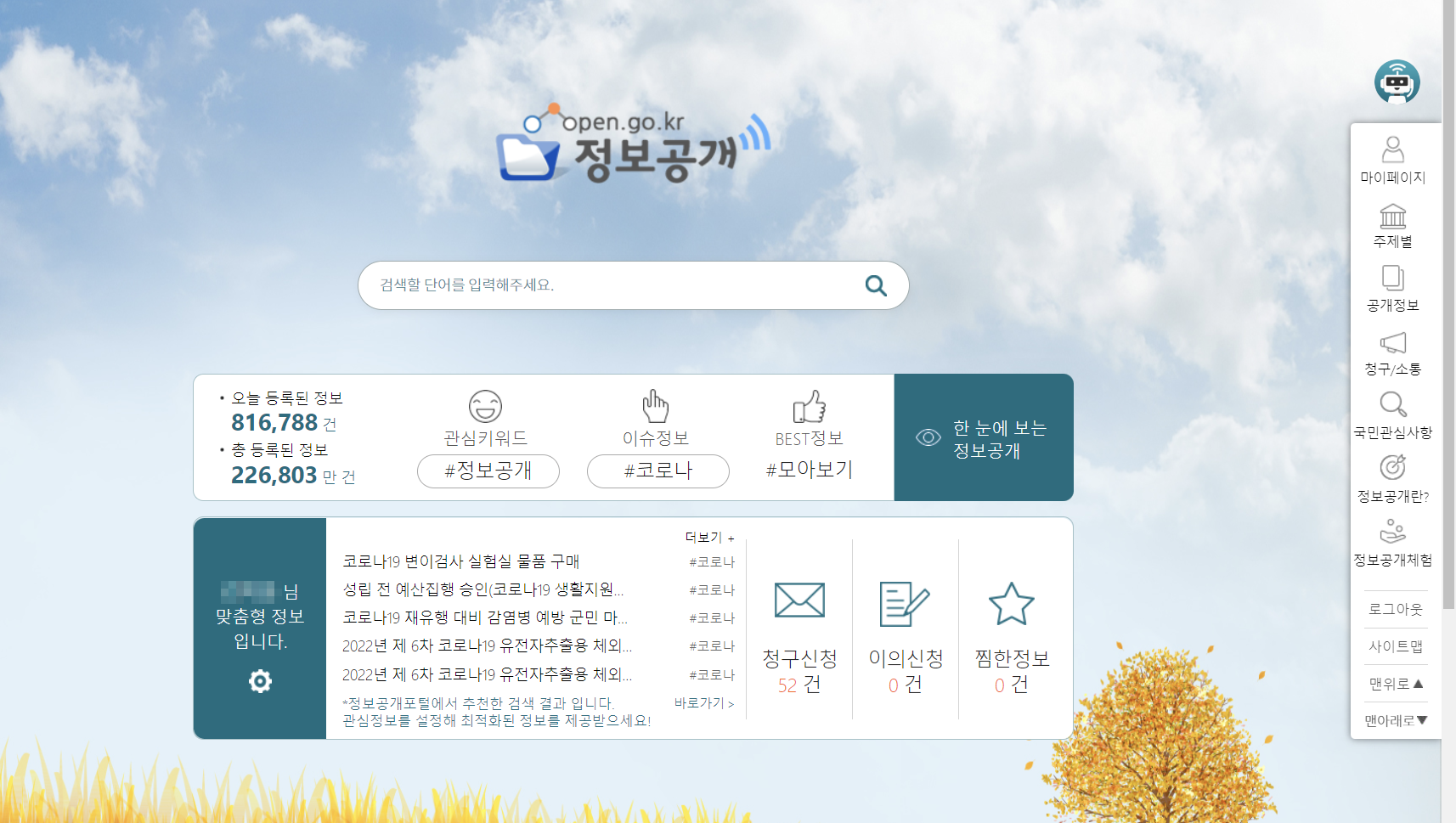Click the search magnifier button
1456x823 pixels.
click(x=876, y=286)
